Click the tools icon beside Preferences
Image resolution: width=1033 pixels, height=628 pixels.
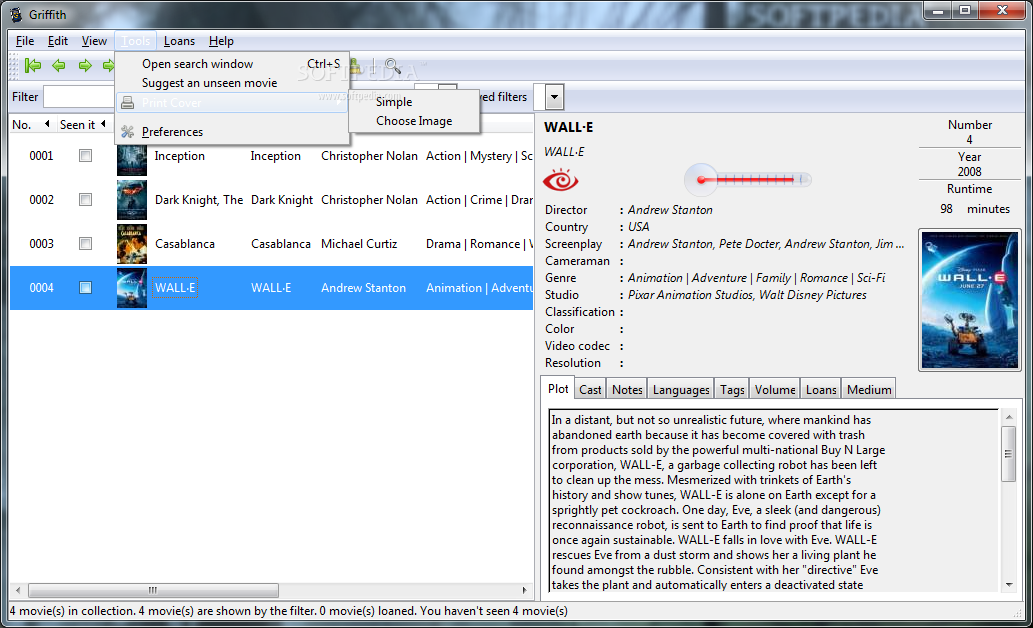pyautogui.click(x=128, y=132)
